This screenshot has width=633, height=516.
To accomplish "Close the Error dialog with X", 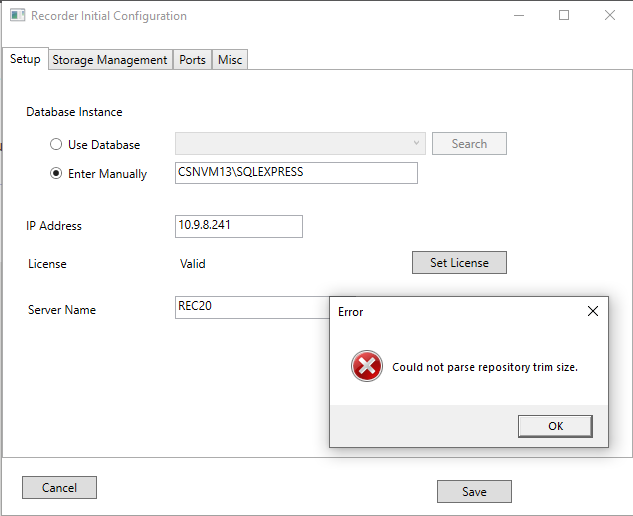I will pos(593,311).
